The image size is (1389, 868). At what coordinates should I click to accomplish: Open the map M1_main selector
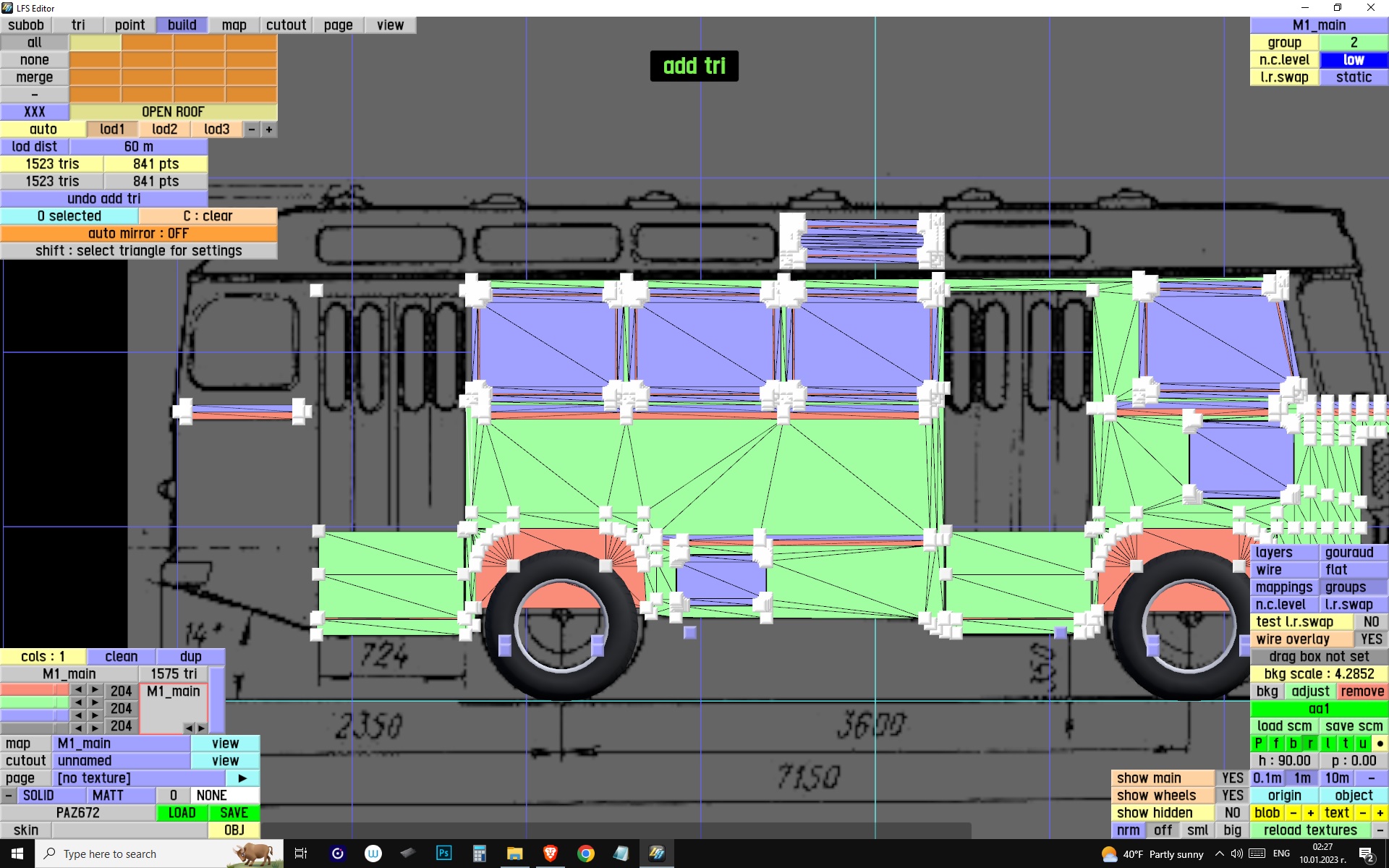pos(120,744)
